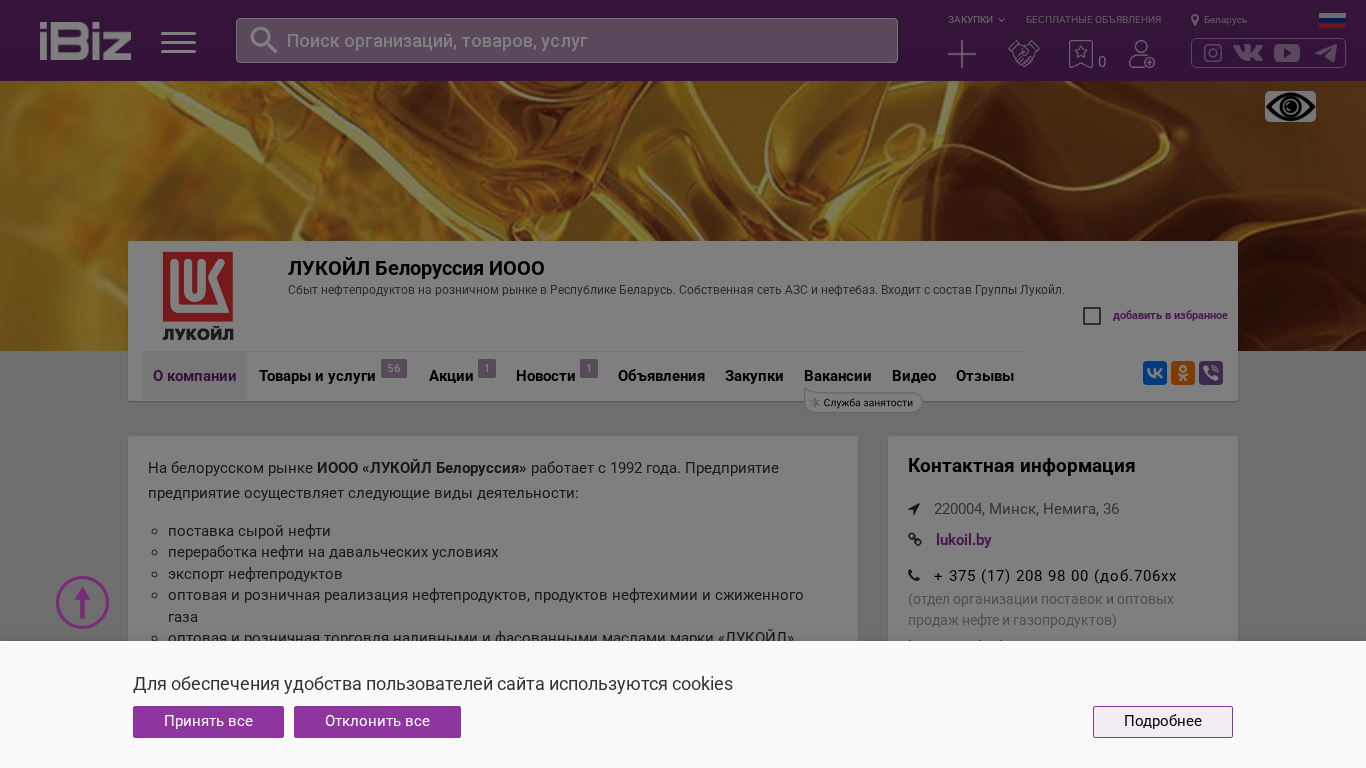Image resolution: width=1366 pixels, height=768 pixels.
Task: Share company page on VK
Action: tap(1155, 373)
